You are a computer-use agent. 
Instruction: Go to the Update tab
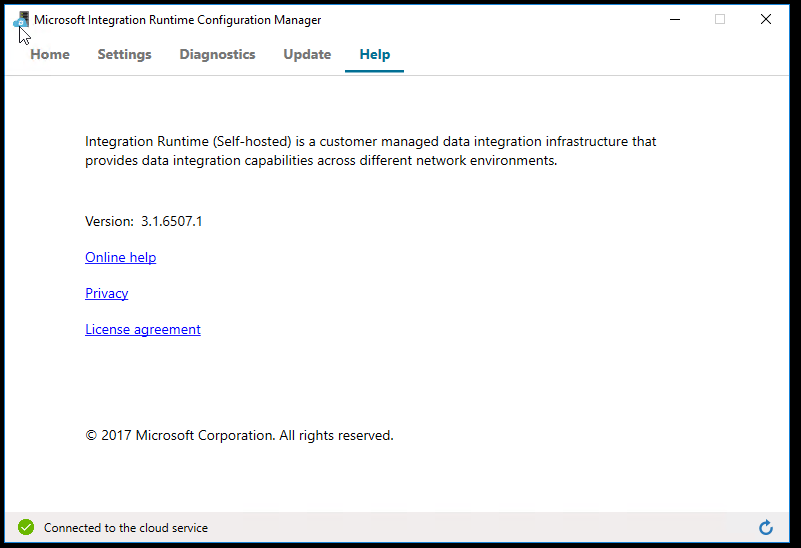pos(307,54)
